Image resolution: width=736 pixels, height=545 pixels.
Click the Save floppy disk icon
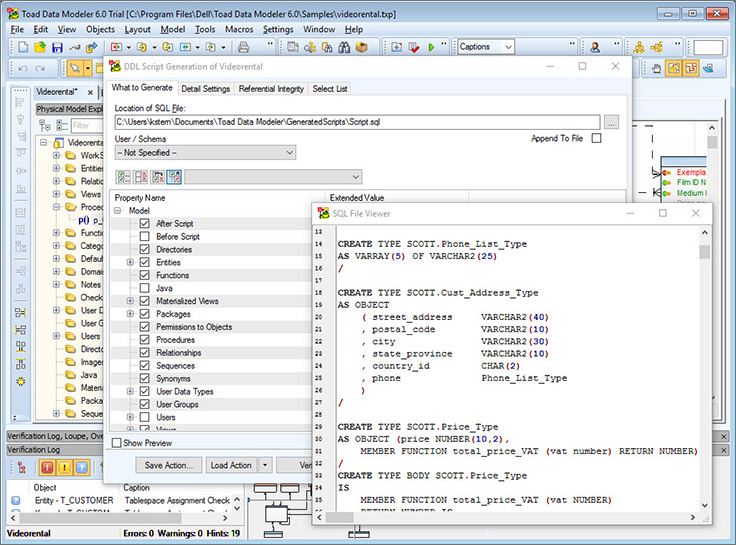(57, 47)
